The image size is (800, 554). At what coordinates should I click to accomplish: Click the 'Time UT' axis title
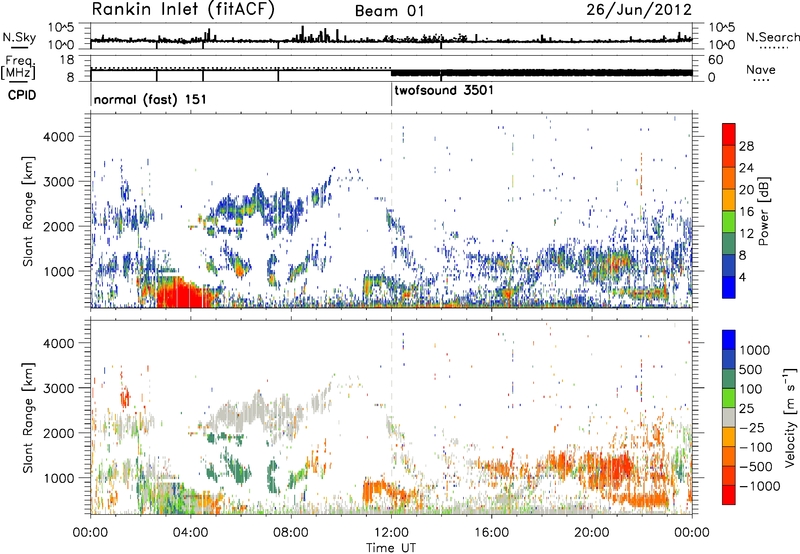pyautogui.click(x=391, y=548)
